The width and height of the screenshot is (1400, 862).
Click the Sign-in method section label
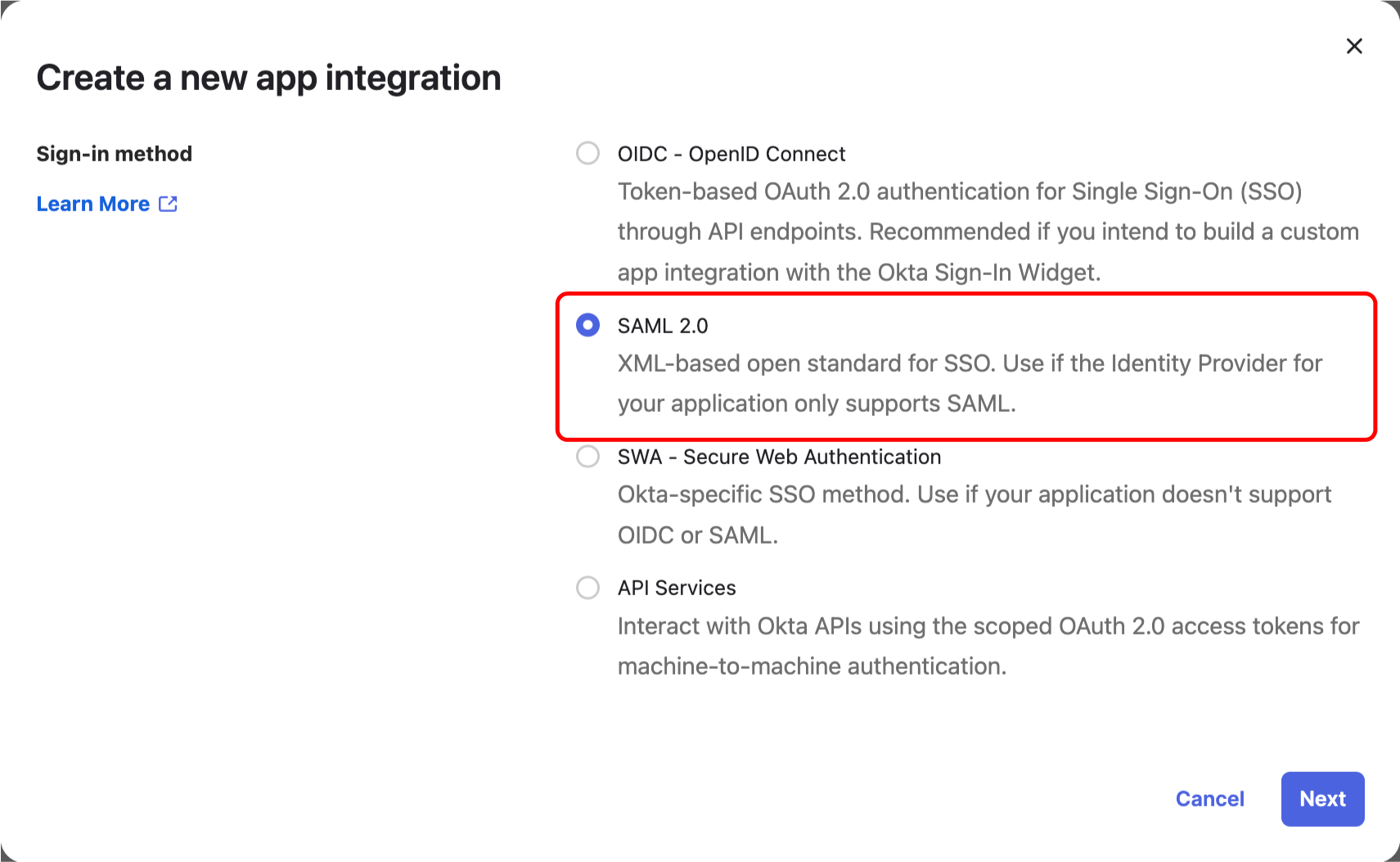tap(115, 154)
